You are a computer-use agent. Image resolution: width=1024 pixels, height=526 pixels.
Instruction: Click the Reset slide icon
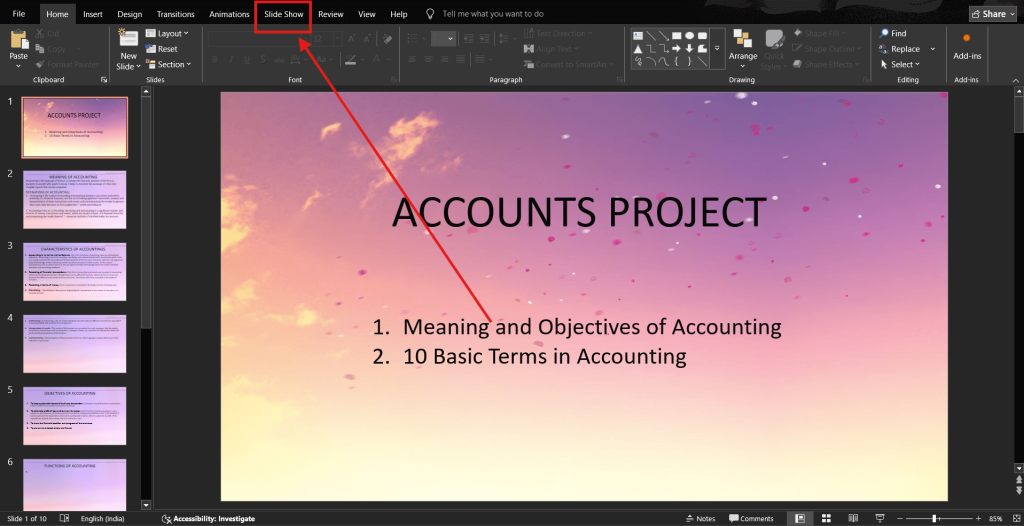point(161,49)
